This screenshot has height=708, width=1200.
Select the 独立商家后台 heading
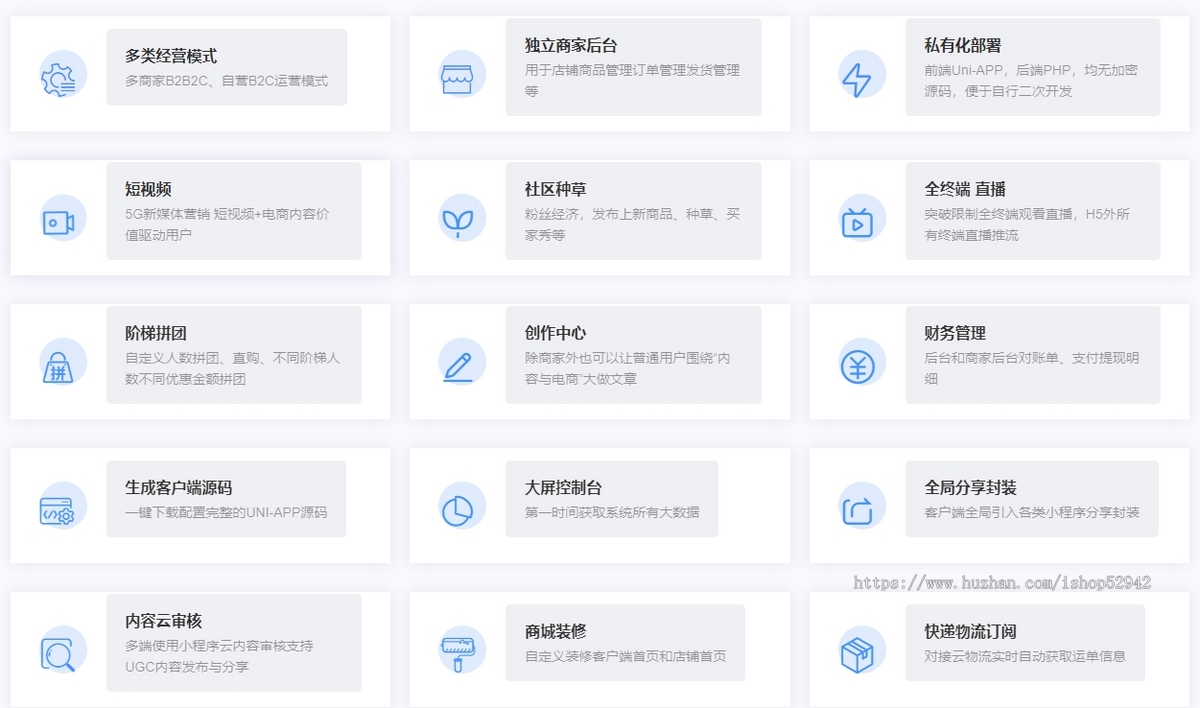pos(571,45)
